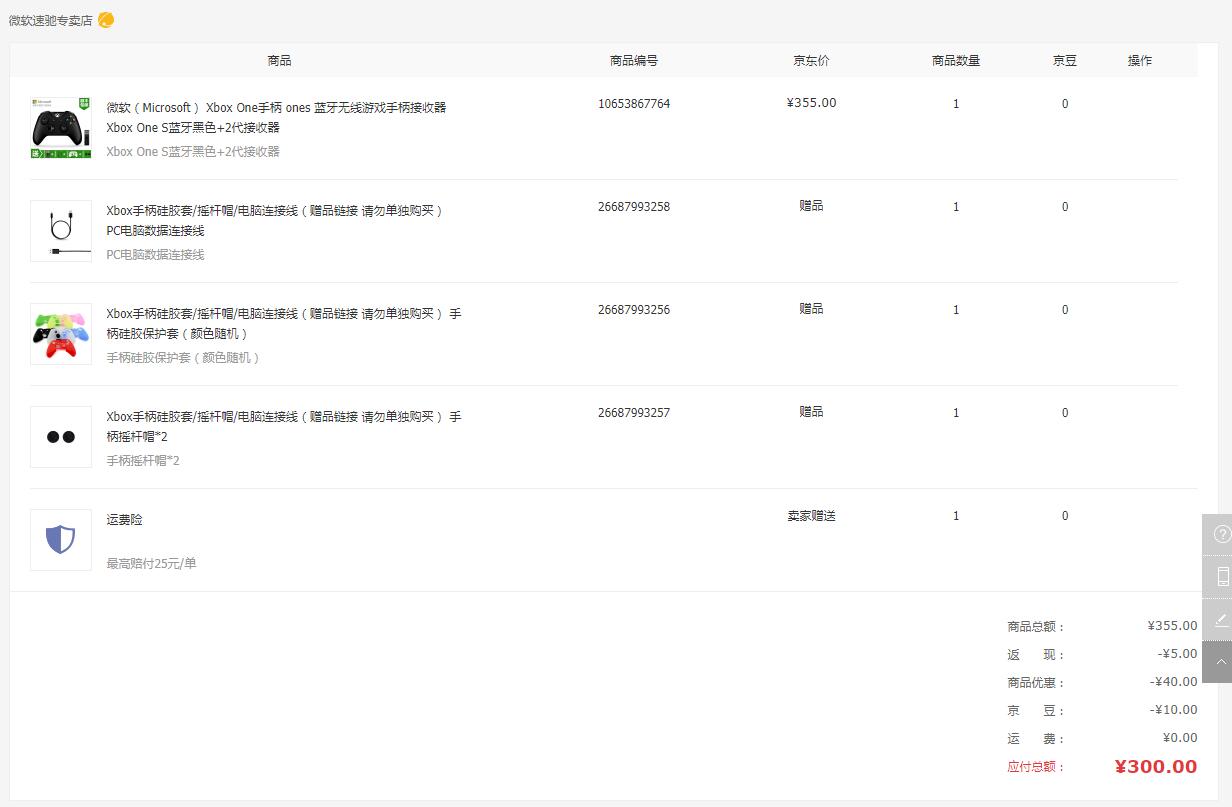Click the 手柄硅胶保护套 product title
Viewport: 1232px width, 807px height.
(283, 323)
